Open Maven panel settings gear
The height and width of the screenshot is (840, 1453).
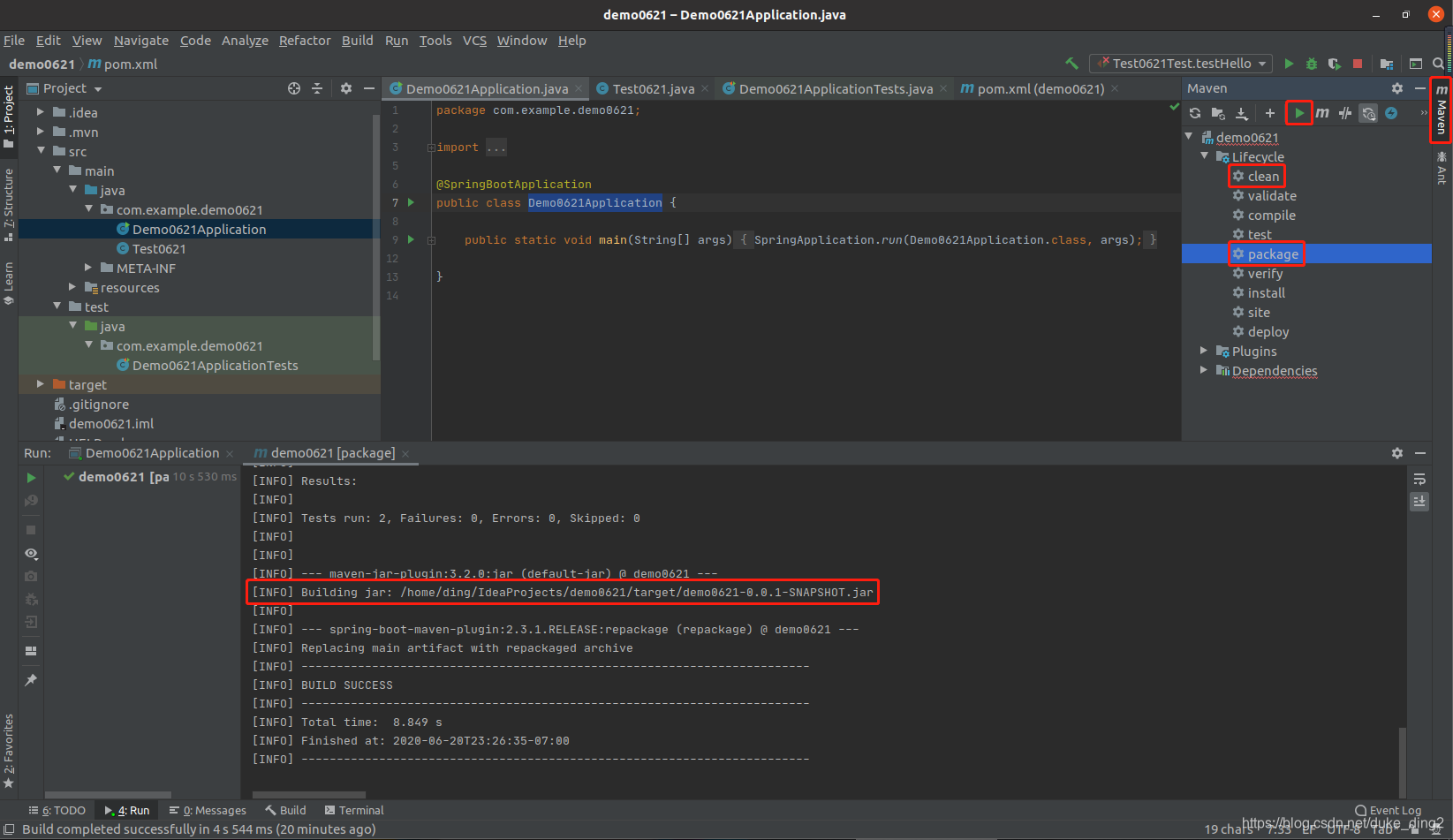[x=1397, y=88]
